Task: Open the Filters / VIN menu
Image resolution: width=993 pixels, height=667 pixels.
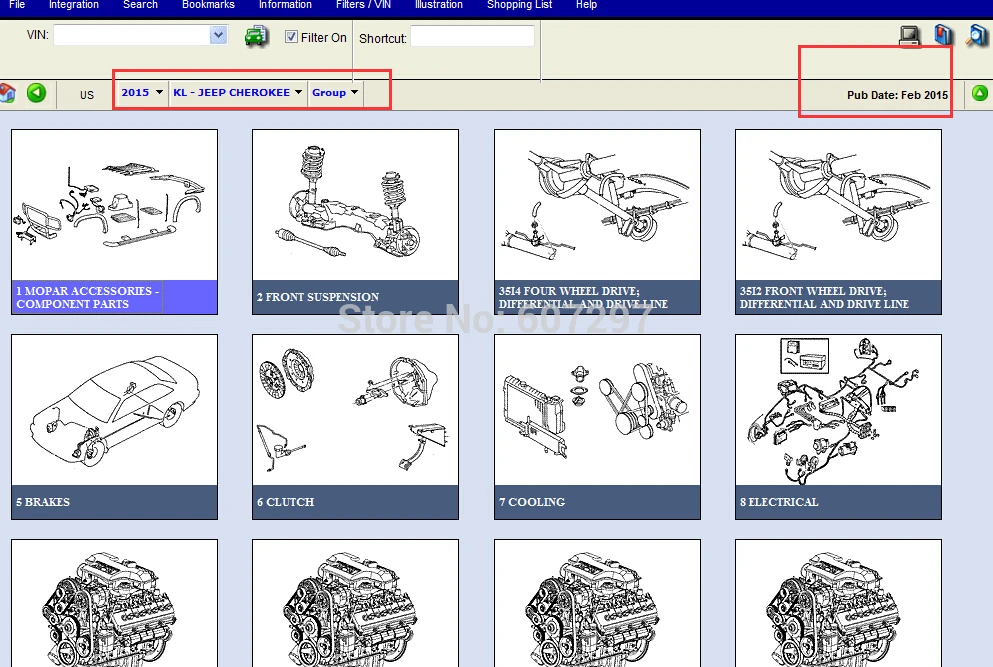Action: (x=363, y=5)
